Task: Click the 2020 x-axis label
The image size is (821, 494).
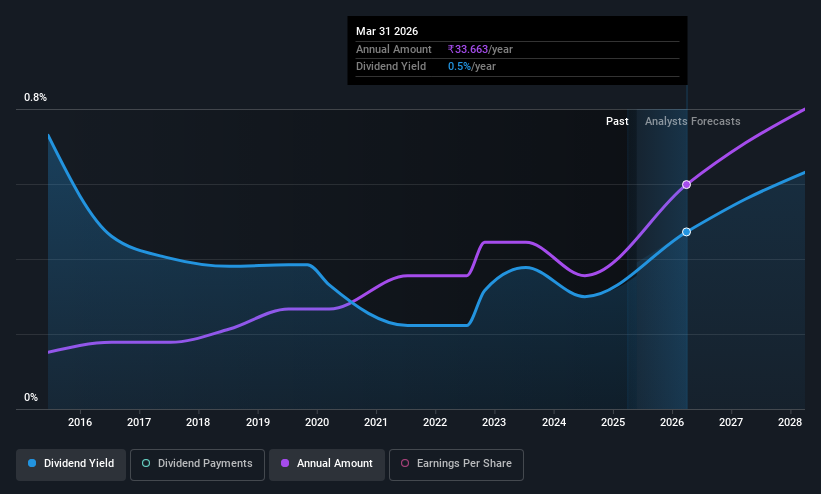Action: (317, 422)
